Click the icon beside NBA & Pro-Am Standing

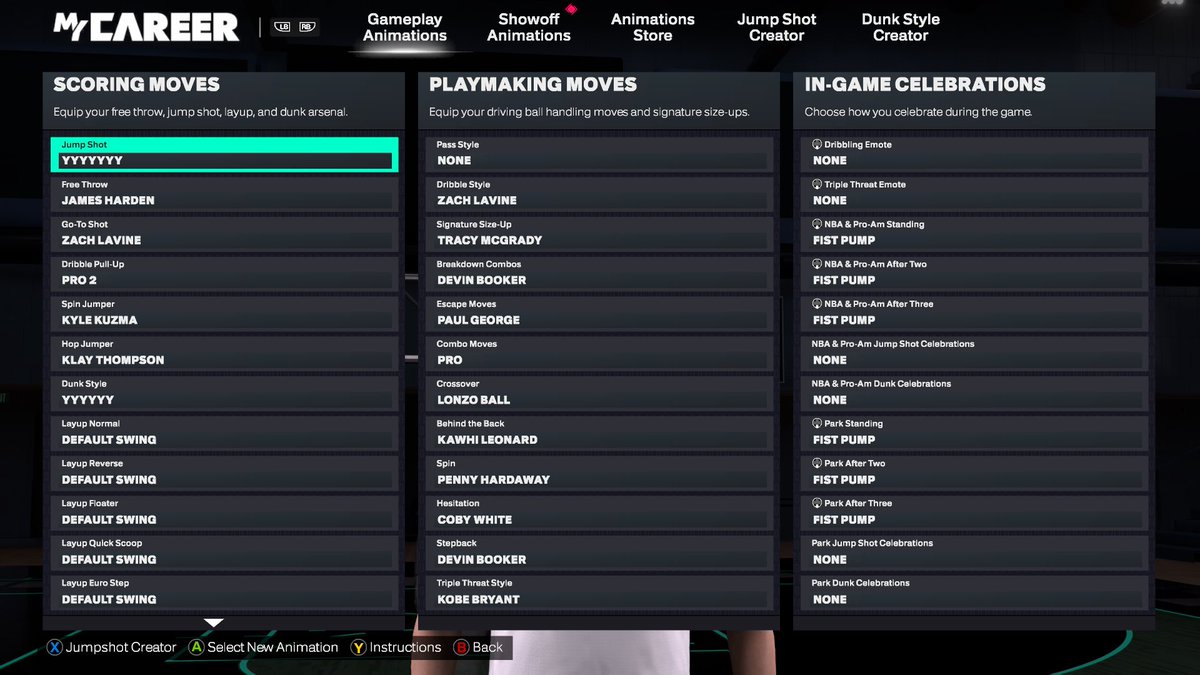[817, 225]
